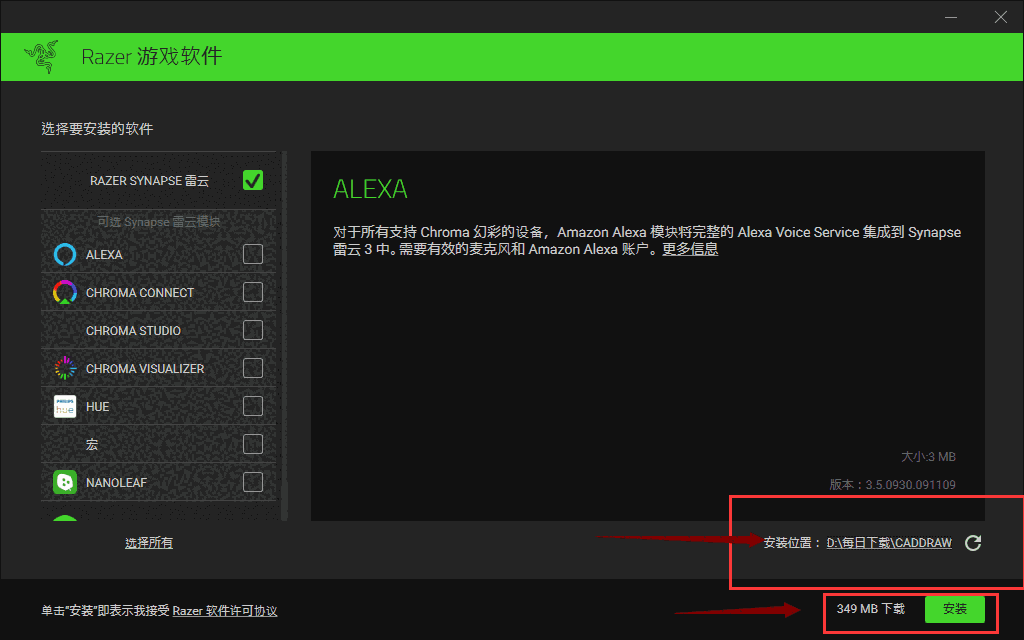
Task: Select the CHROMA STUDIO row label
Action: (x=133, y=330)
